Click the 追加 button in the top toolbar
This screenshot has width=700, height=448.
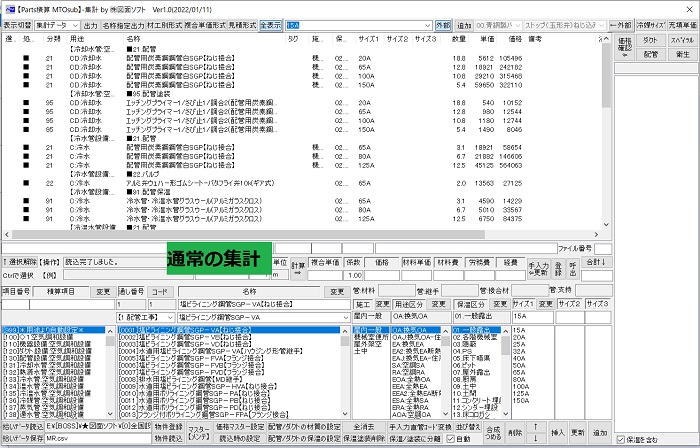464,25
